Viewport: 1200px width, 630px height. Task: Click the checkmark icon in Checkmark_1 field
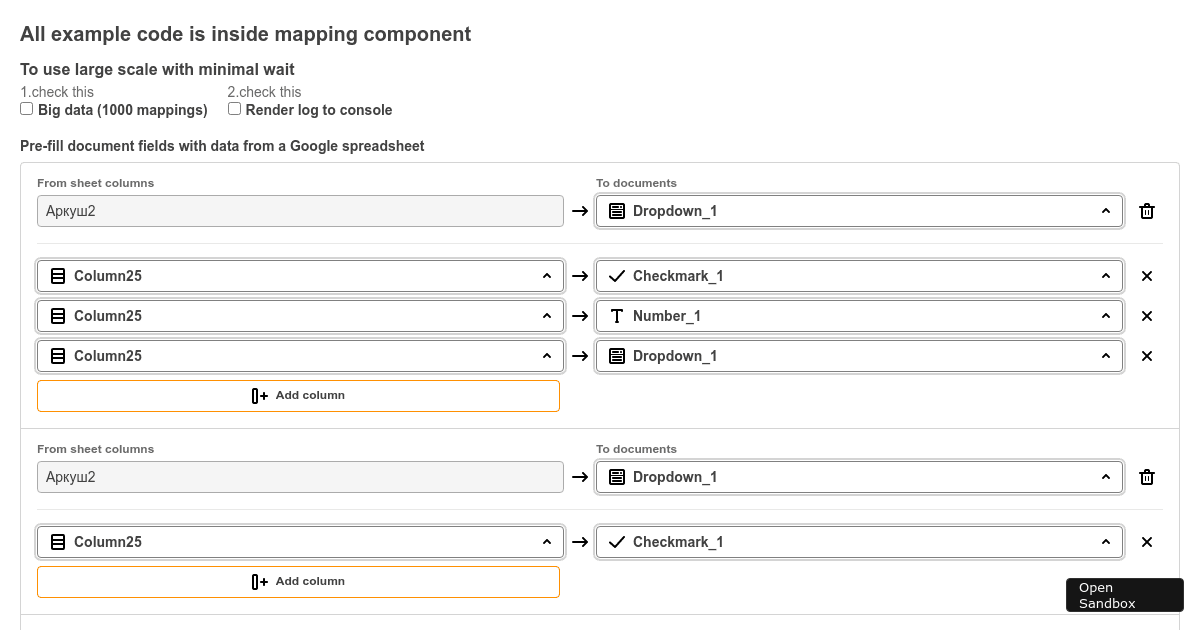click(616, 276)
